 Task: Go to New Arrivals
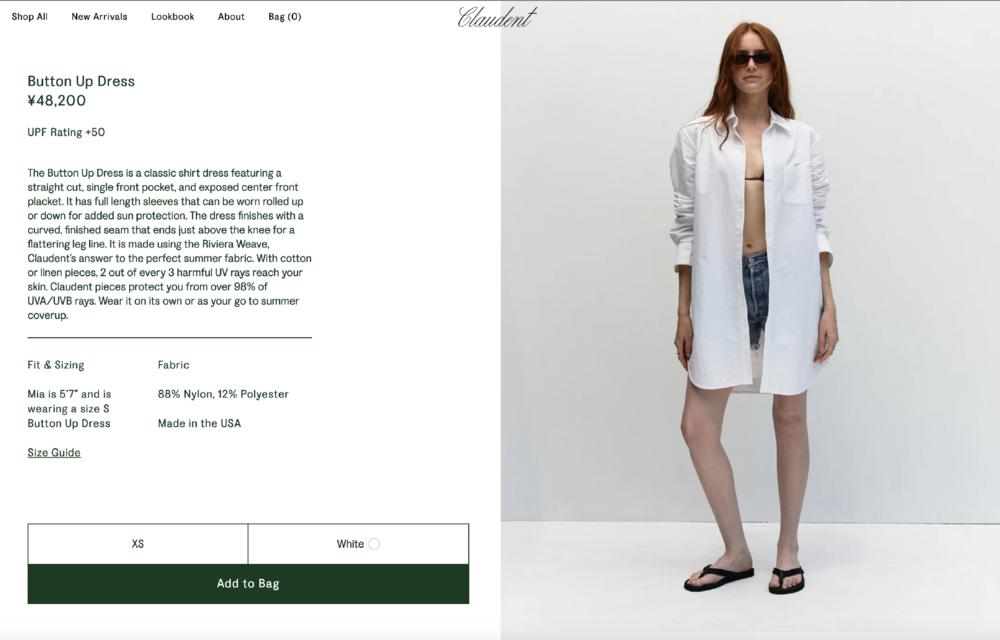pyautogui.click(x=99, y=17)
